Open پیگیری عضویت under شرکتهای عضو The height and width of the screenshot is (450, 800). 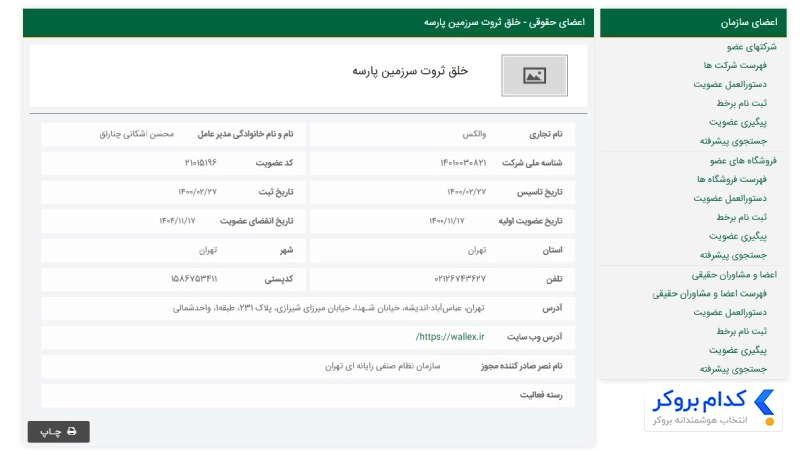[738, 122]
